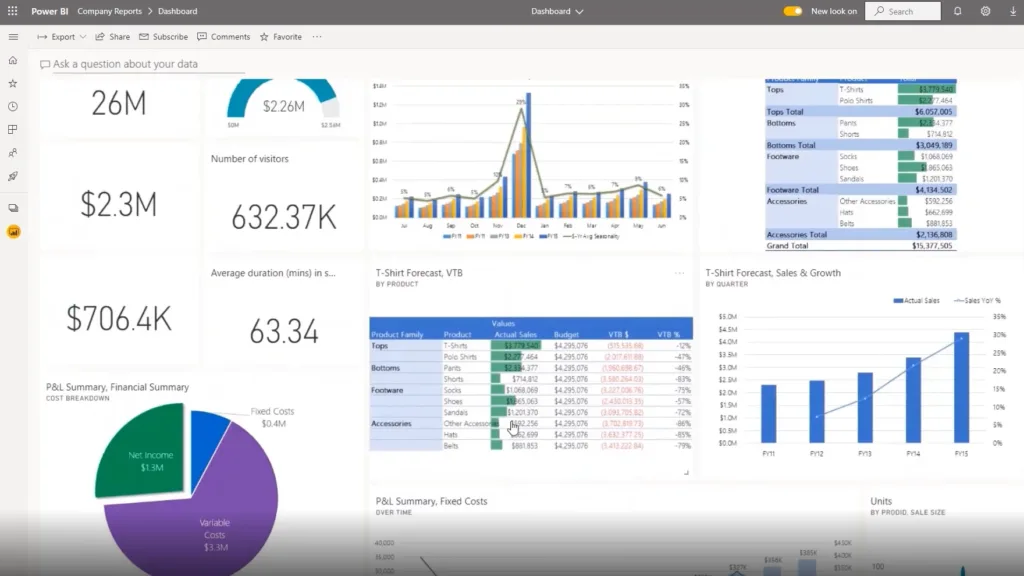1024x576 pixels.
Task: Open the Dashboard title dropdown
Action: (x=557, y=11)
